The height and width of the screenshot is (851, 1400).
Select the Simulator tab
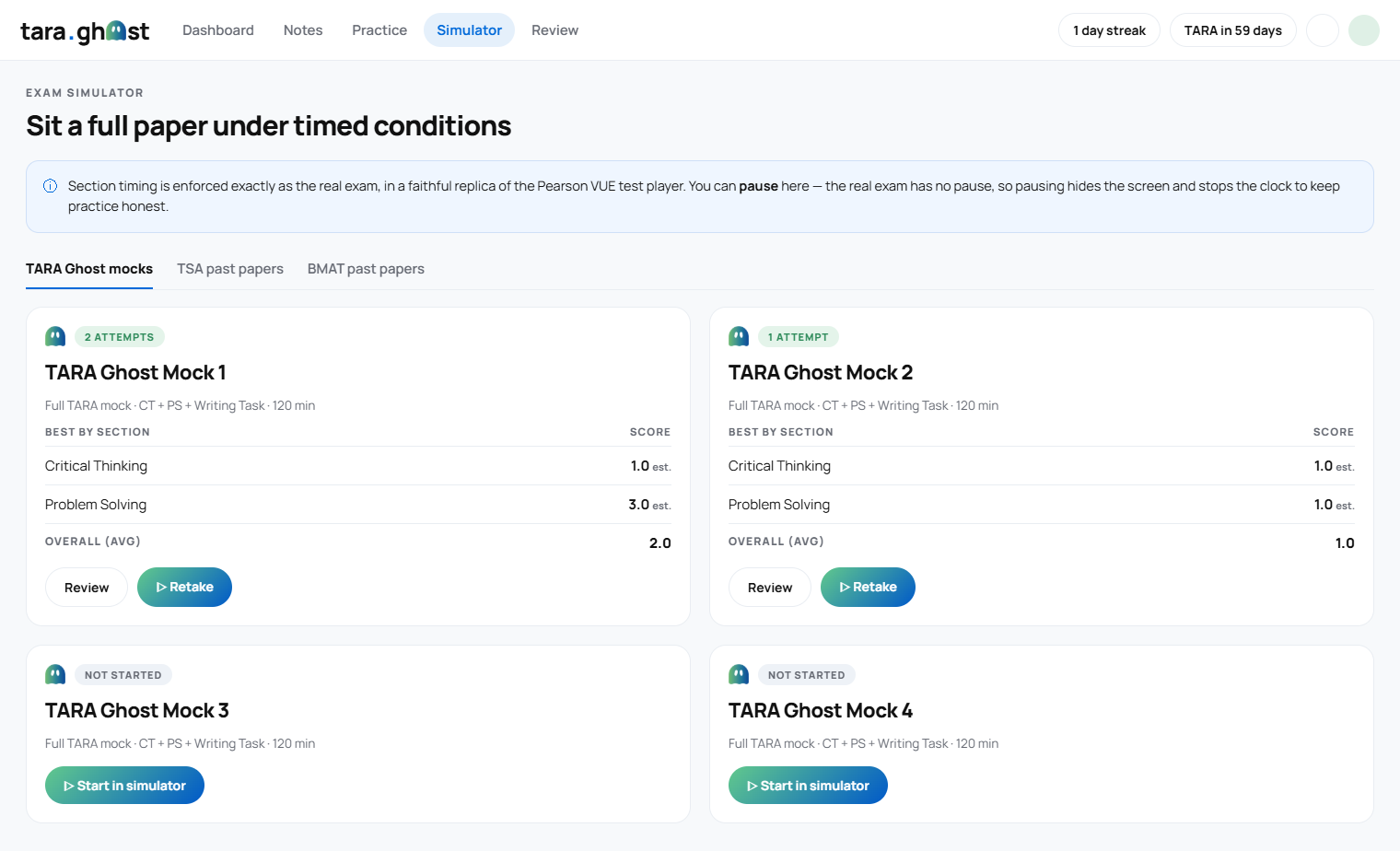coord(470,30)
